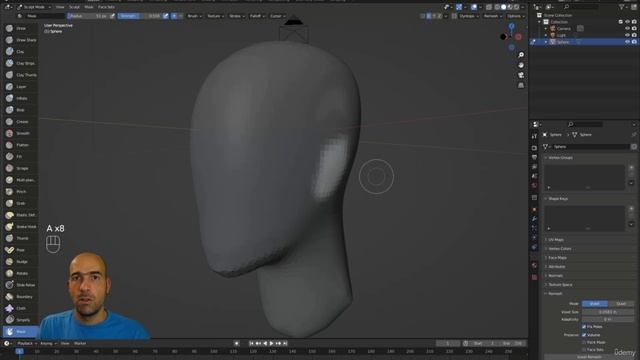Select the Draw sculpt brush

click(20, 29)
